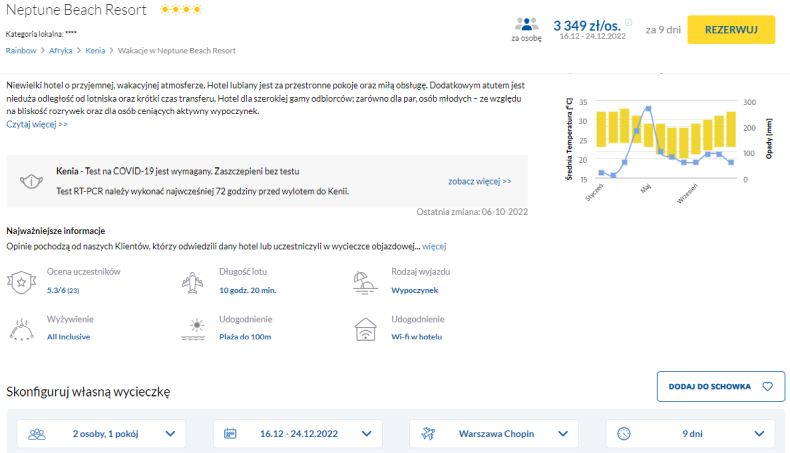Click the DODAJ DO SCHOWKA button
The width and height of the screenshot is (790, 453).
coord(721,385)
